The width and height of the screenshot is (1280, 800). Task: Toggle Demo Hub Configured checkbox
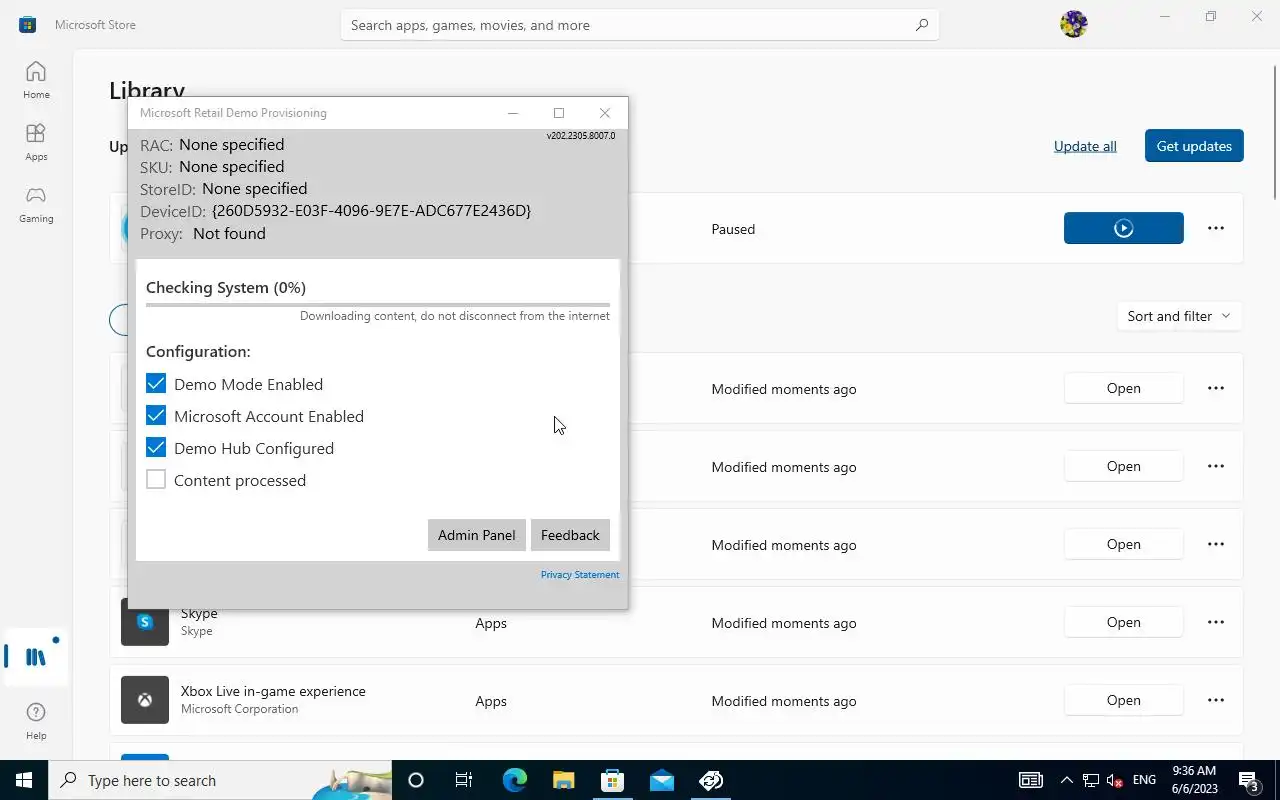point(156,448)
